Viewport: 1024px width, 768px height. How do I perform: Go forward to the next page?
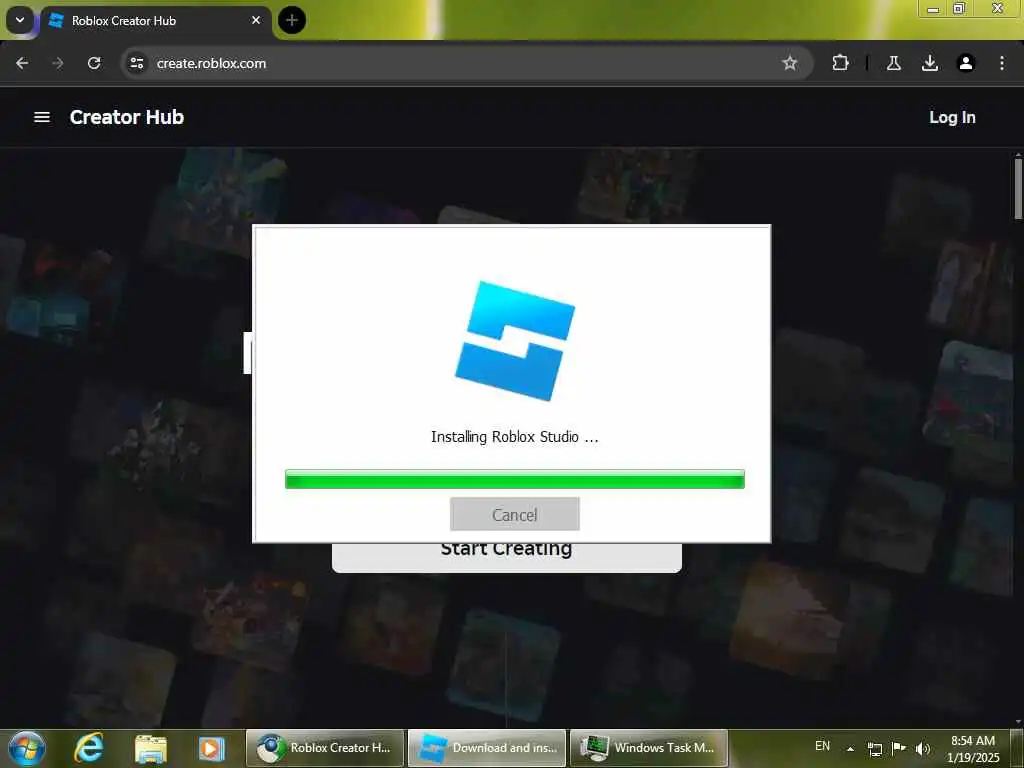(x=58, y=63)
